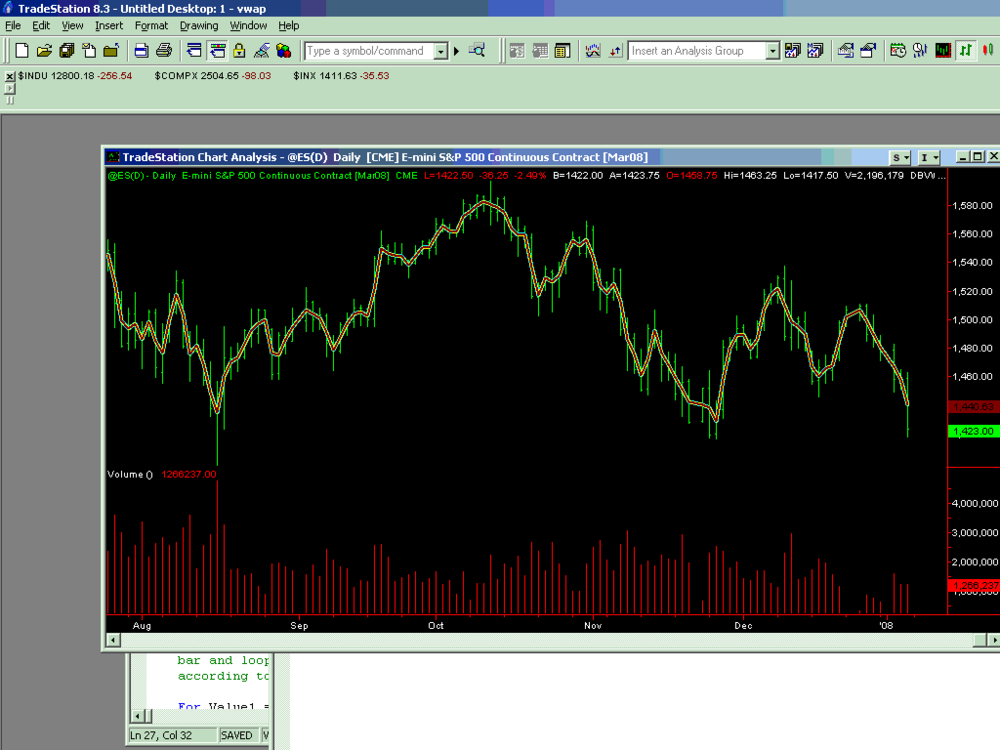Open the I dropdown in chart title bar
The image size is (1000, 750).
[x=929, y=157]
